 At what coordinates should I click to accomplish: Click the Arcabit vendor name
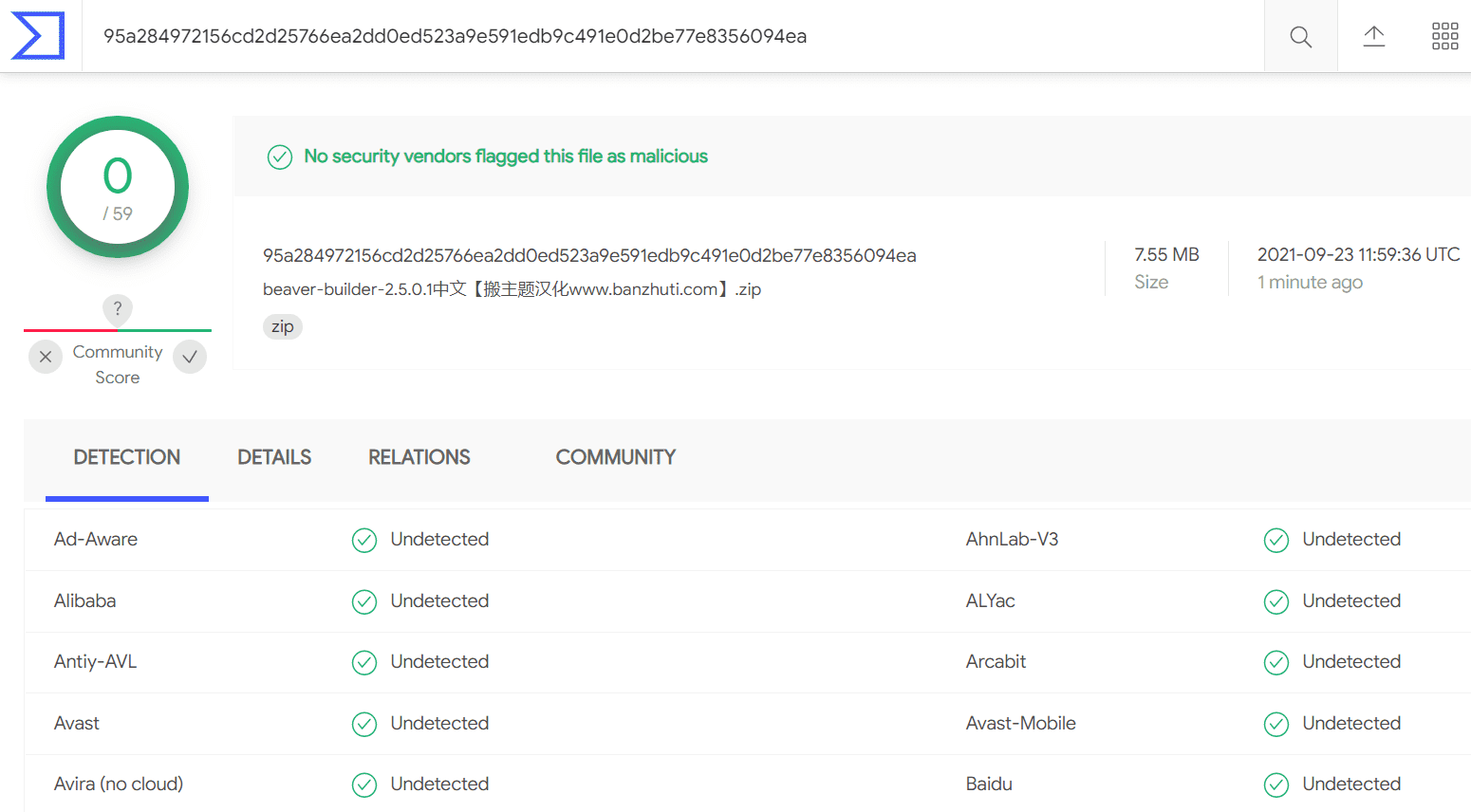(996, 661)
